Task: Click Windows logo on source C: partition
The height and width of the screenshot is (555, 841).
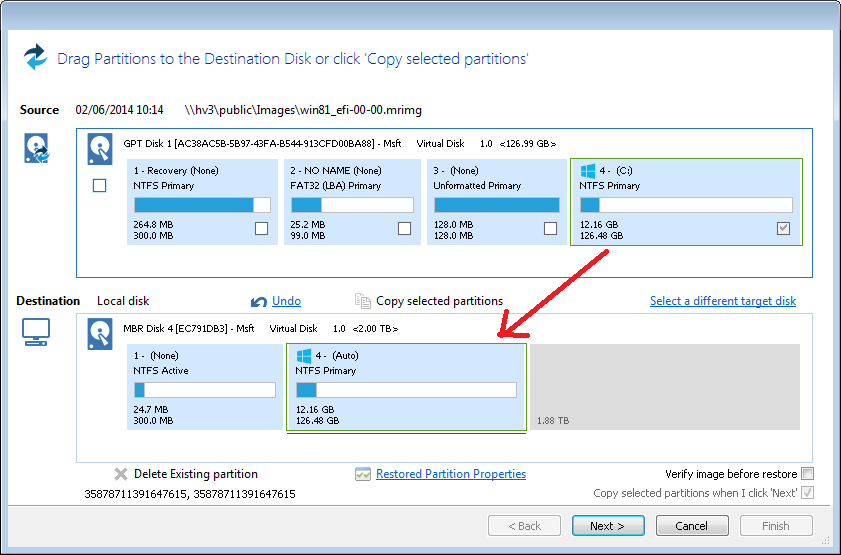Action: click(587, 170)
